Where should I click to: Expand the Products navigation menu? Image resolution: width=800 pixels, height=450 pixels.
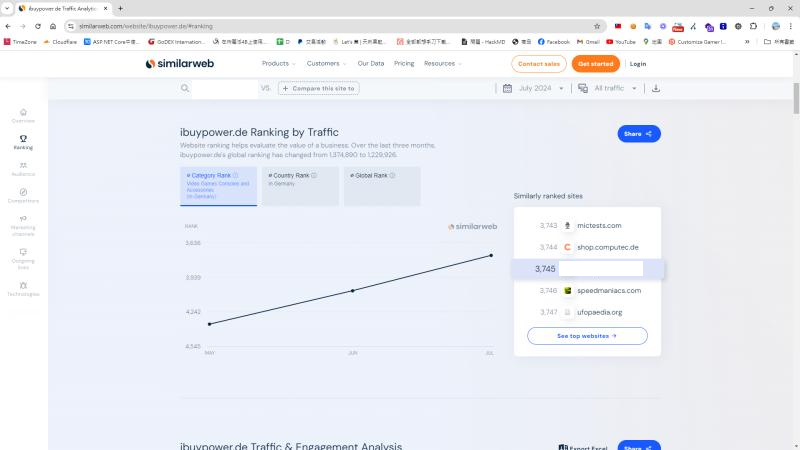[278, 63]
